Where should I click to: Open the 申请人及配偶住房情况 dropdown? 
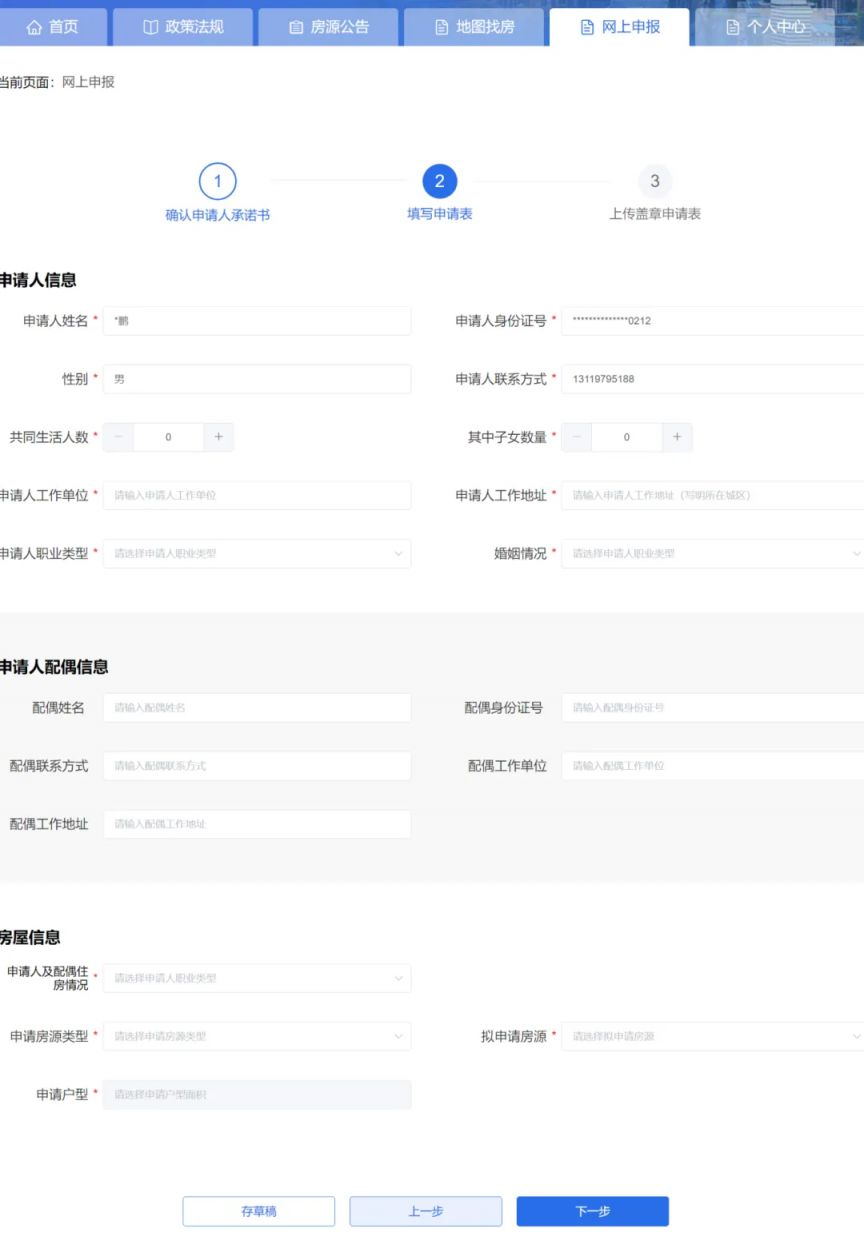(x=257, y=978)
